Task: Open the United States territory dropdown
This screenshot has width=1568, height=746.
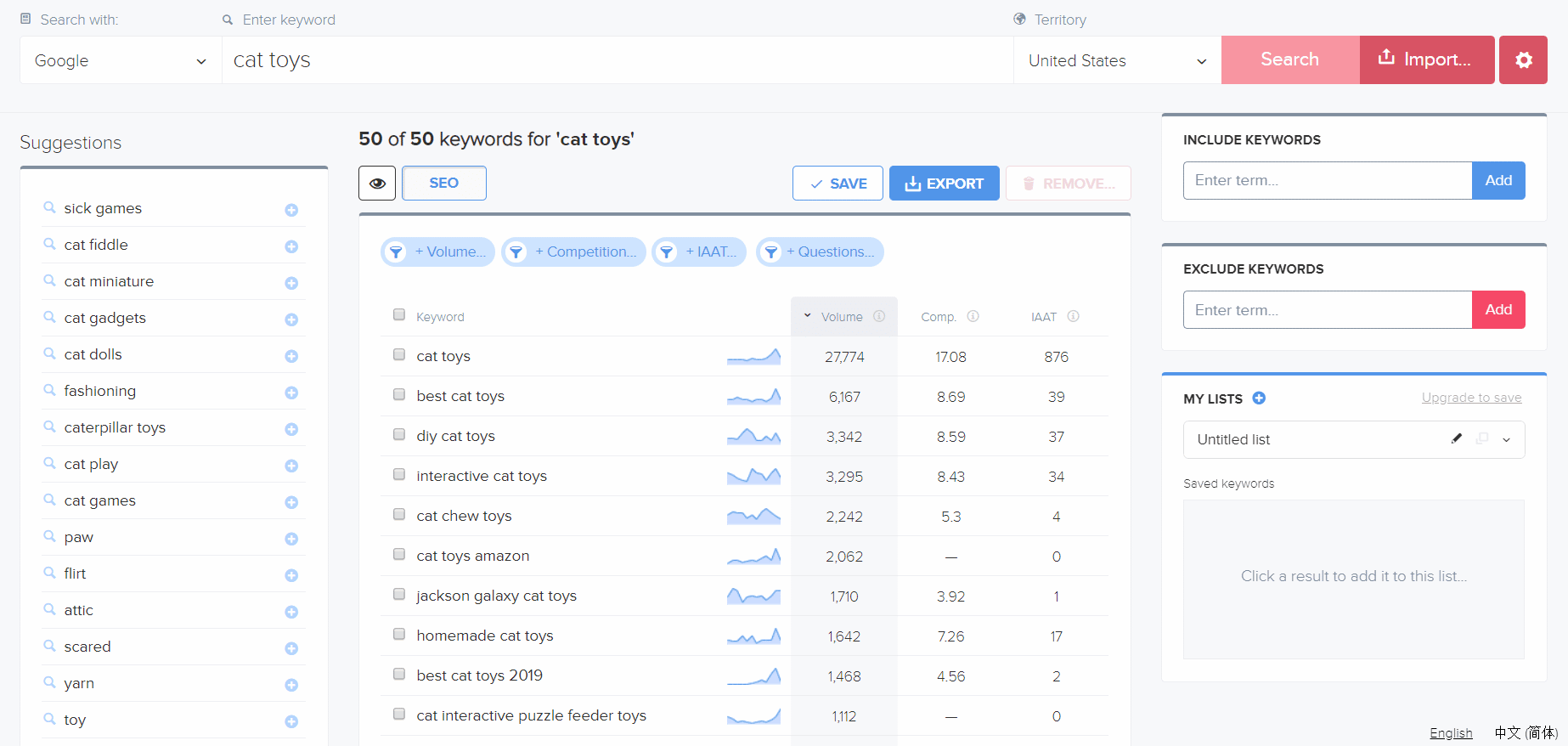Action: (1117, 60)
